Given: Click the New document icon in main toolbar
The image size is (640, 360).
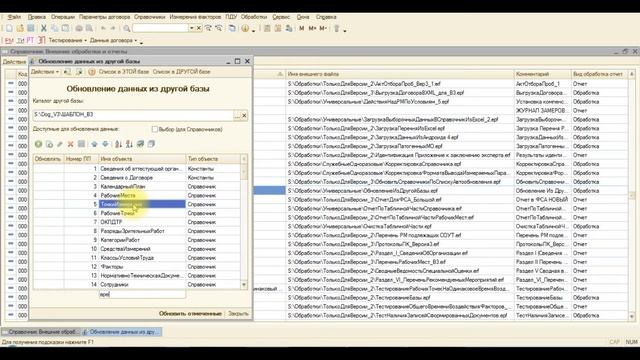Looking at the screenshot, I should (9, 28).
